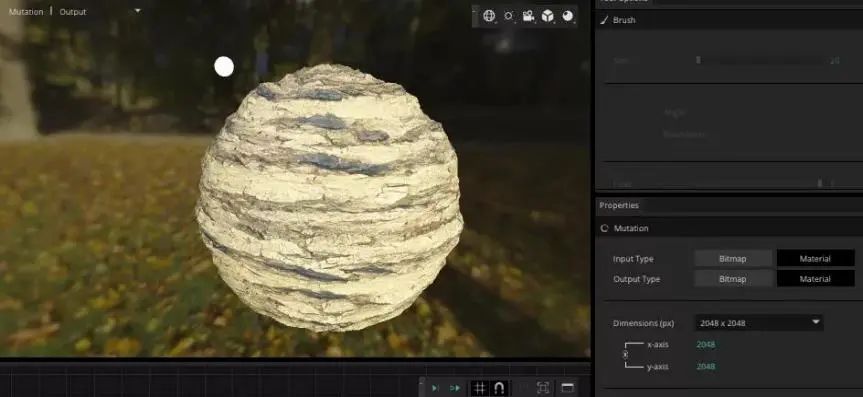
Task: Click the shading sphere icon in viewport
Action: (567, 16)
